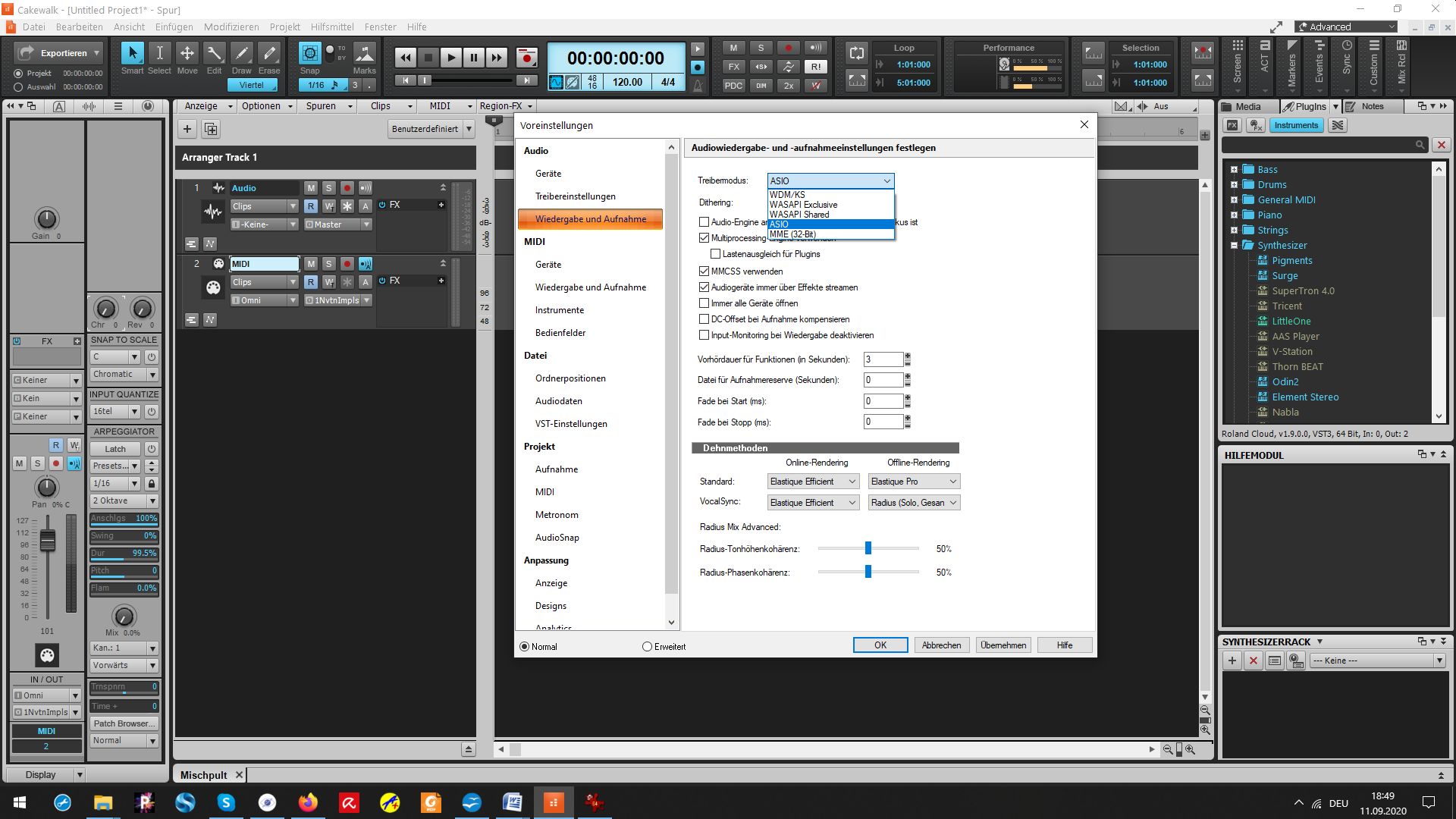Viewport: 1456px width, 819px height.
Task: Click the Übernehmen button
Action: 1003,645
